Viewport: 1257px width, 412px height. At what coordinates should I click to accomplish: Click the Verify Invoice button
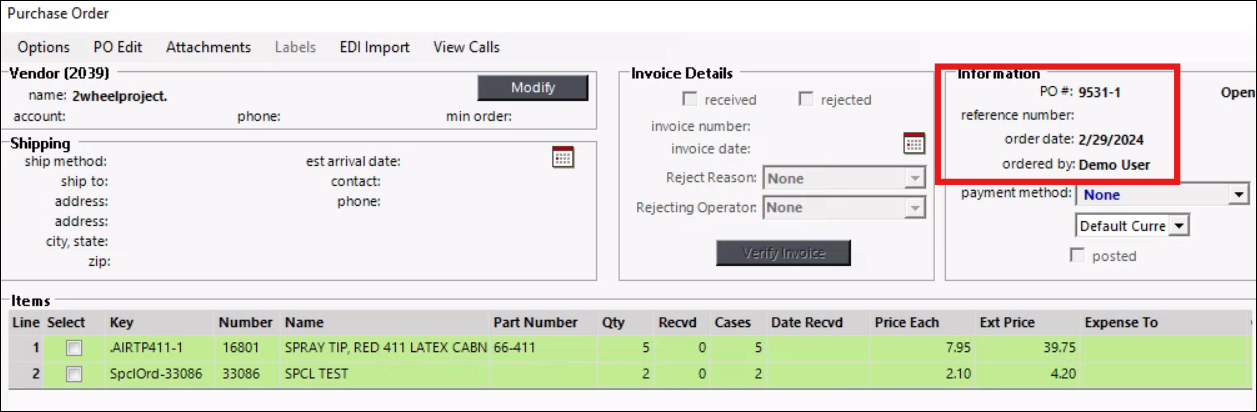click(x=783, y=253)
